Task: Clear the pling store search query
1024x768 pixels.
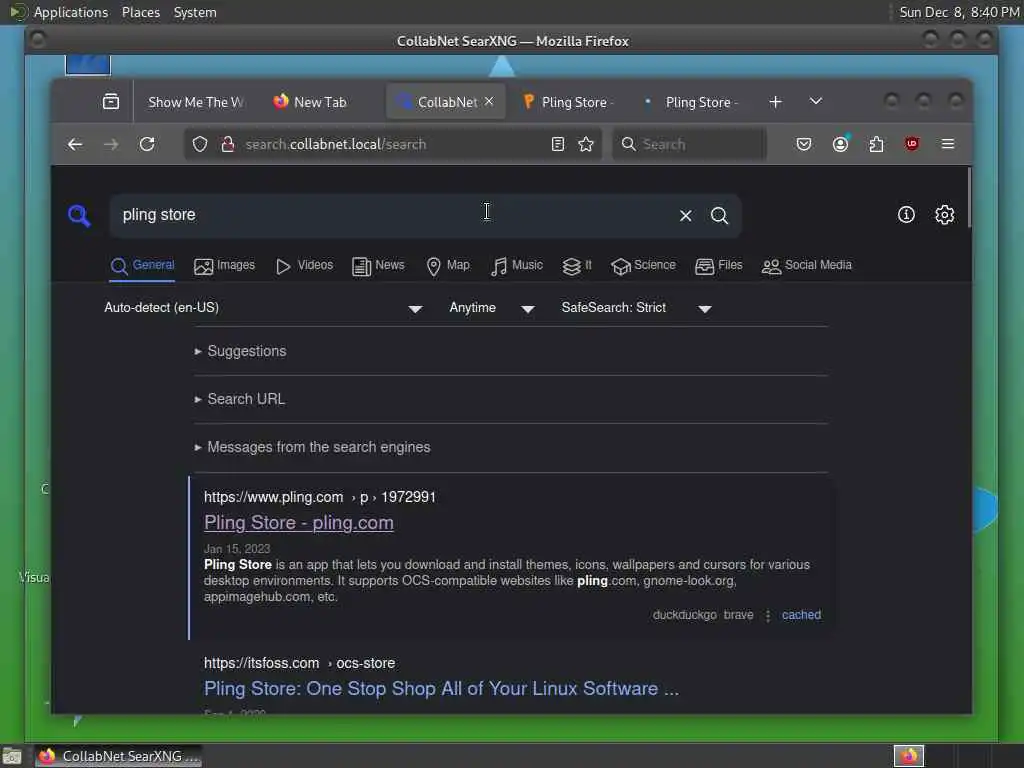Action: tap(686, 216)
